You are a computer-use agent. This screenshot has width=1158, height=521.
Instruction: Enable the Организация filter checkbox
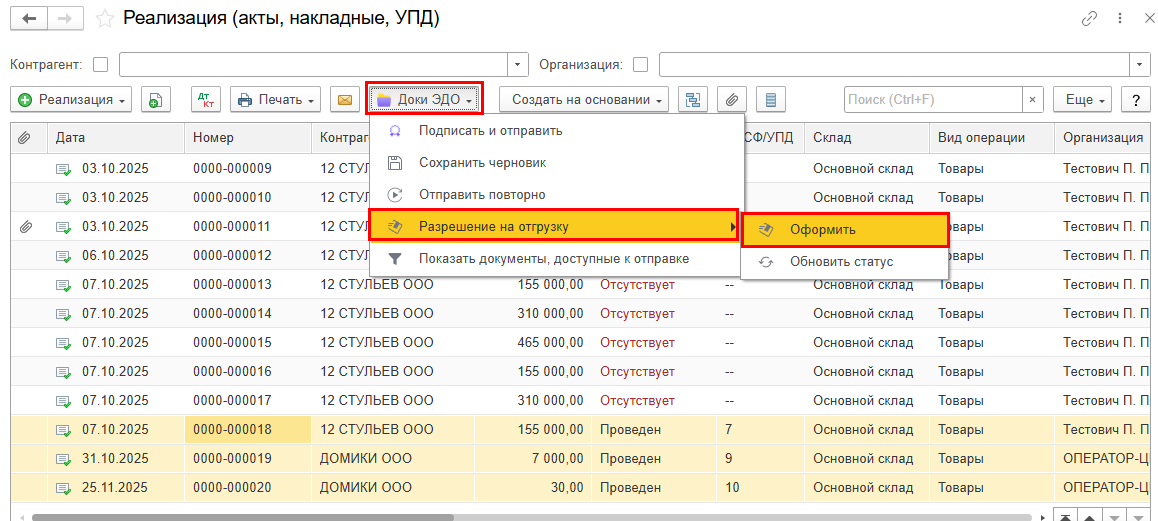[x=640, y=65]
